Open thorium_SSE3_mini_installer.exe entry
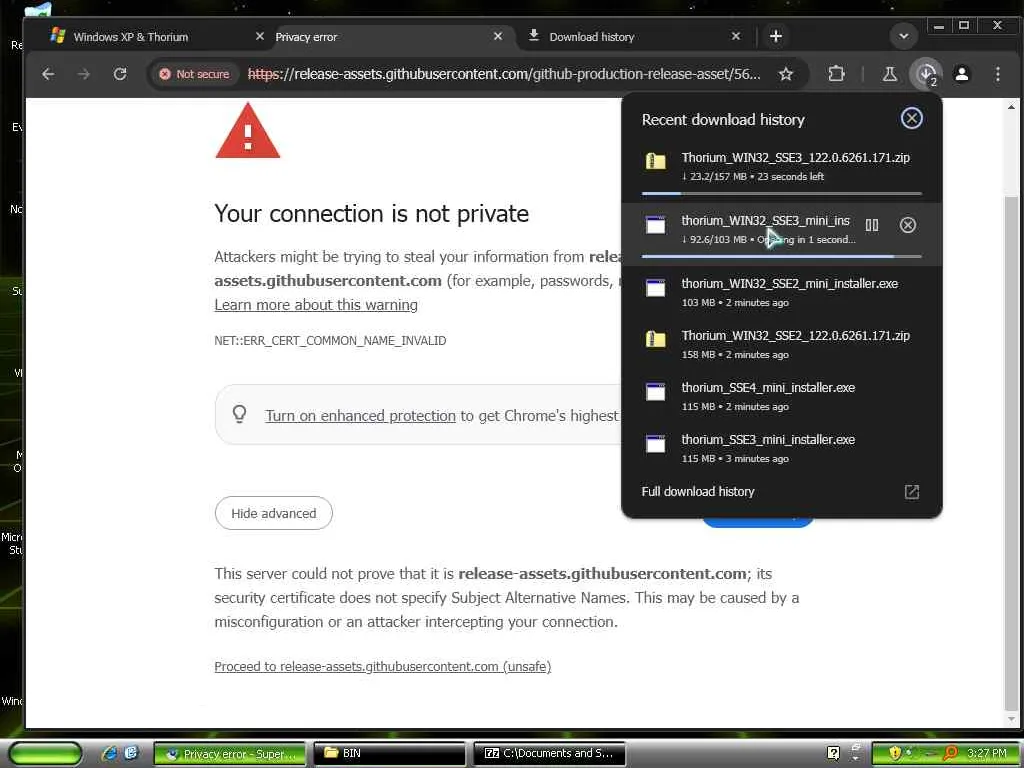The image size is (1024, 768). click(x=782, y=448)
